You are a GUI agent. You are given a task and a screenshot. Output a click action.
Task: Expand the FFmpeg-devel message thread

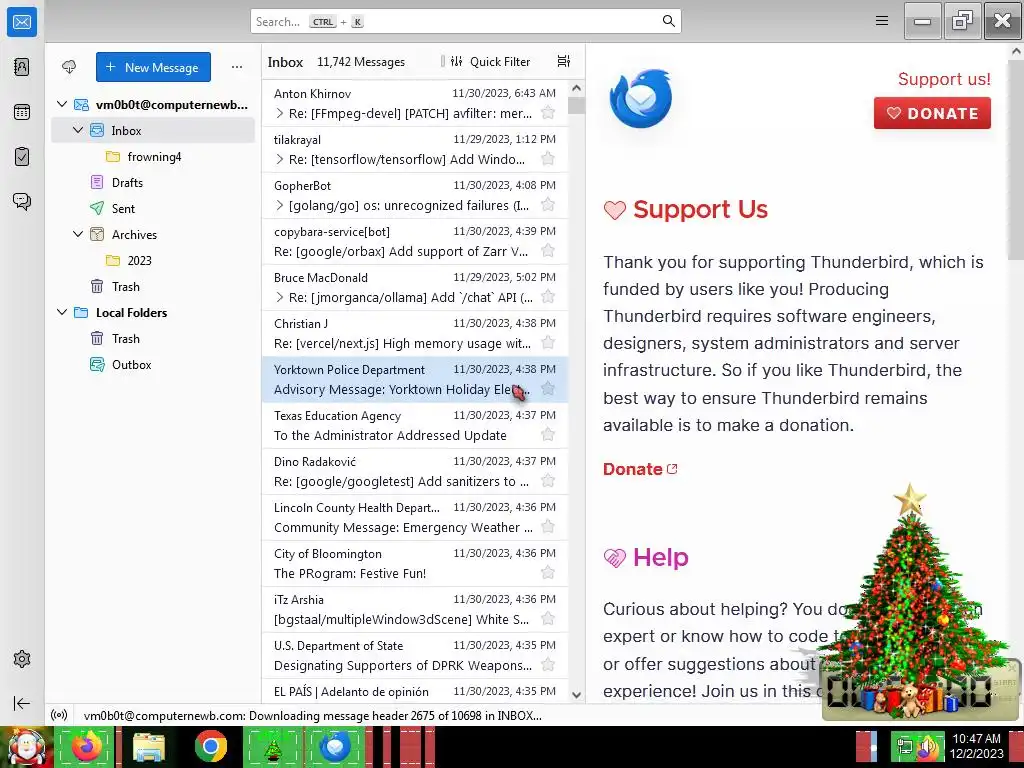280,114
